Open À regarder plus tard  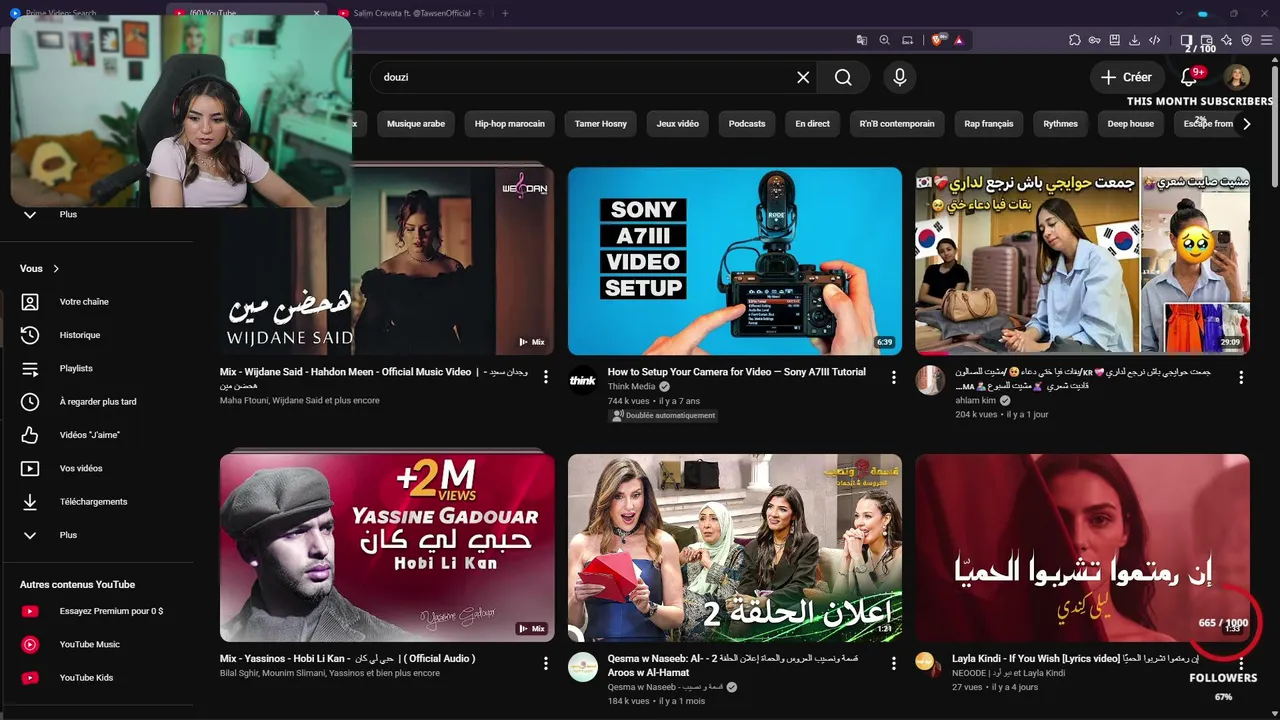[97, 402]
